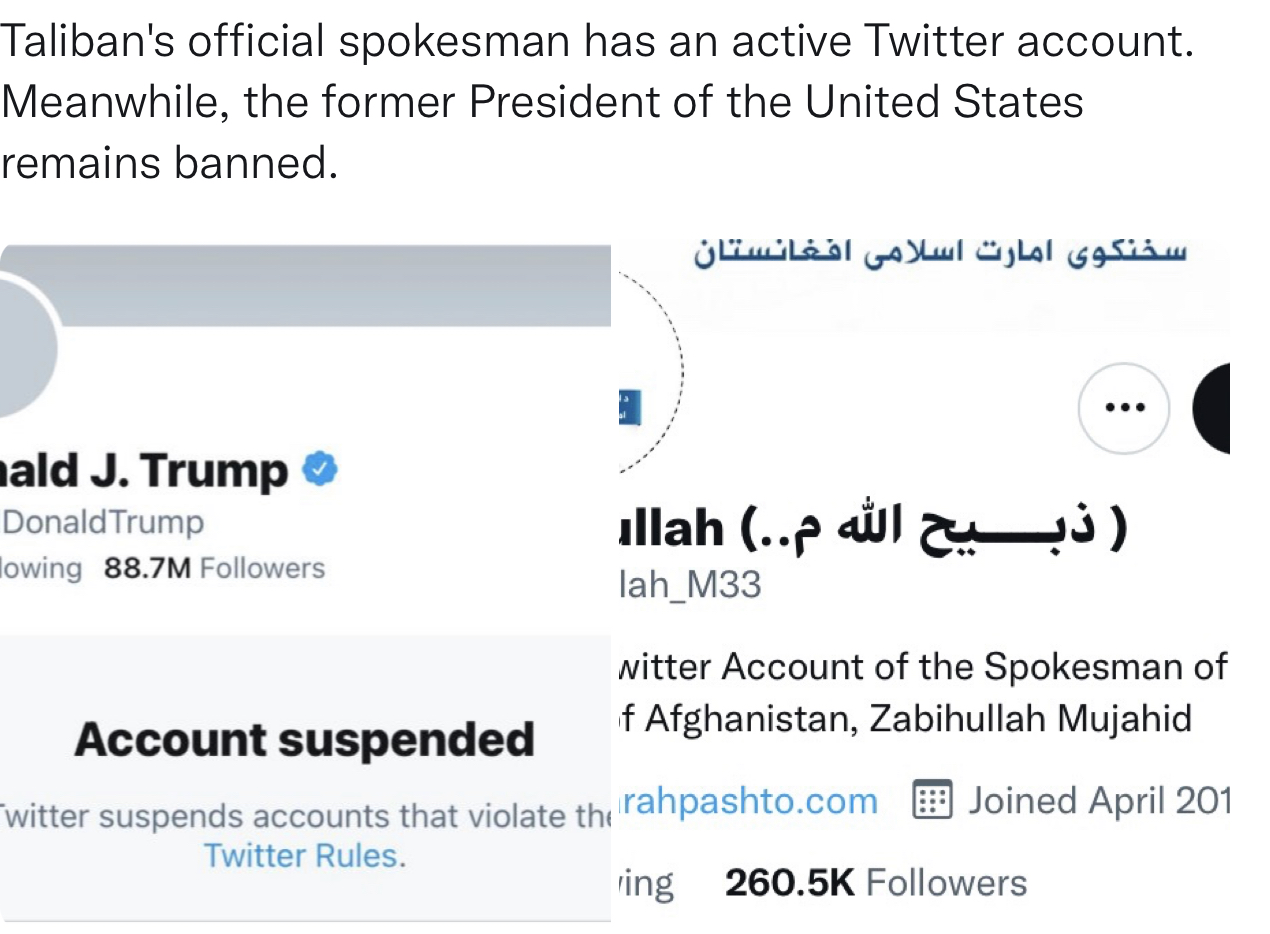Viewport: 1270px width, 934px height.
Task: Open the three-dots more options button
Action: point(1124,408)
